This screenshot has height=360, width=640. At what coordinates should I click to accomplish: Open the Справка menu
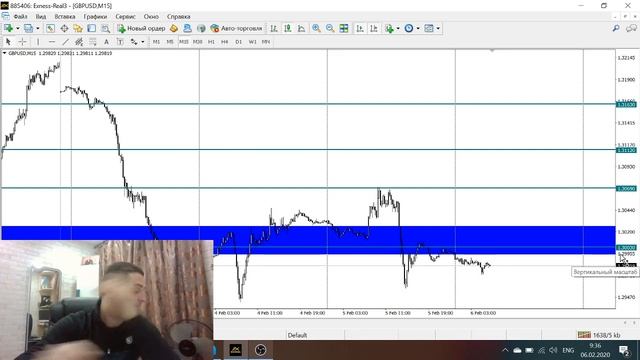(x=178, y=17)
